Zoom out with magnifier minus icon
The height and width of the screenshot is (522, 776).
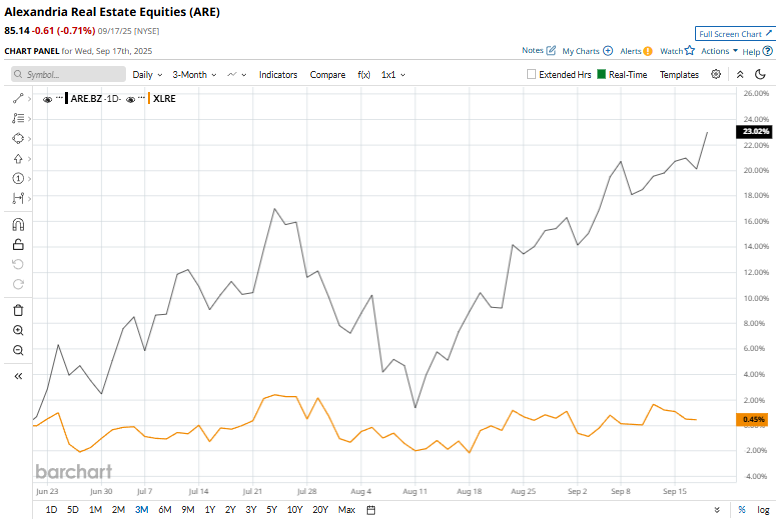click(x=18, y=350)
